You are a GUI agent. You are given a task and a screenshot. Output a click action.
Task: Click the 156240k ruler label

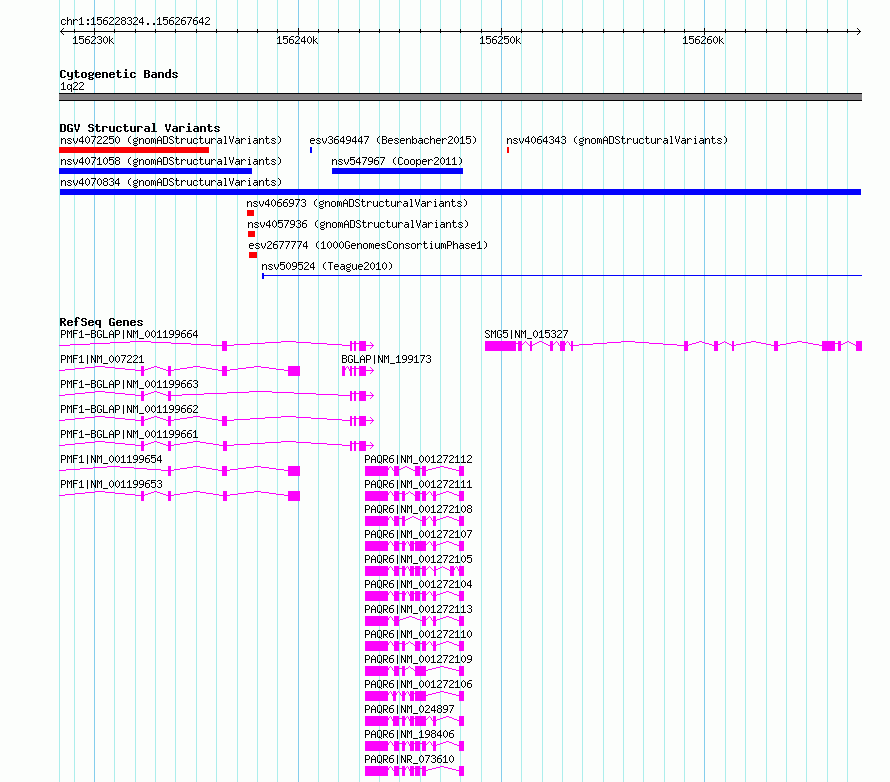point(297,40)
